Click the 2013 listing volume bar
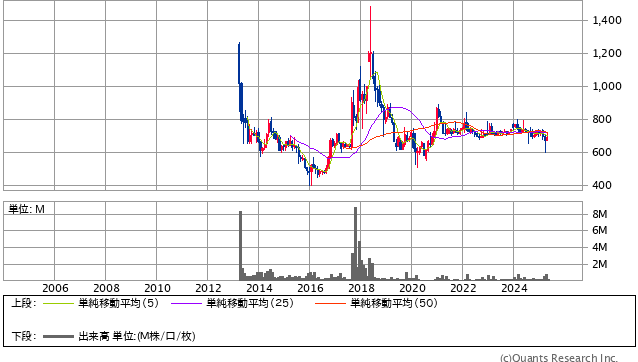Viewport: 638px width, 362px height. point(240,245)
